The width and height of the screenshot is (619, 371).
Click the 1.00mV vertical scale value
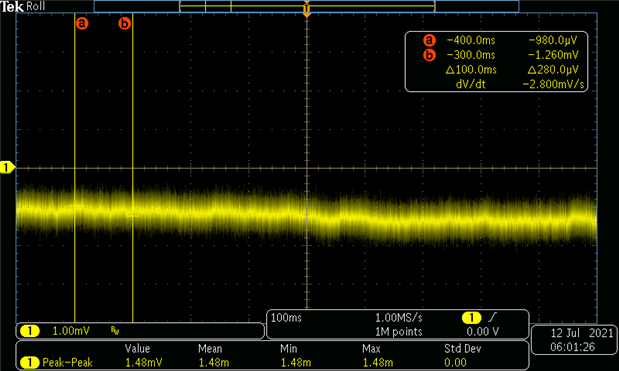pyautogui.click(x=71, y=331)
